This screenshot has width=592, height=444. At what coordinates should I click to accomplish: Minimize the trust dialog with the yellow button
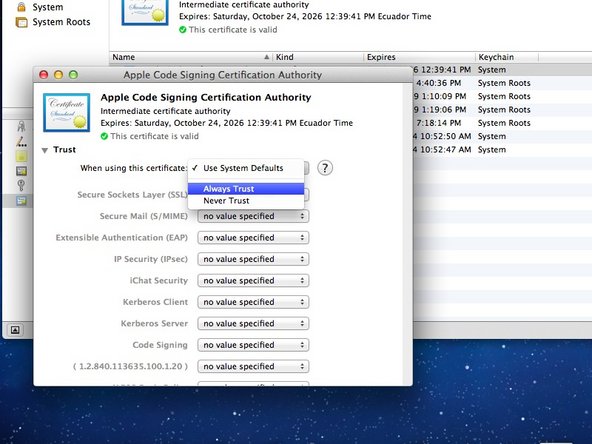(59, 75)
